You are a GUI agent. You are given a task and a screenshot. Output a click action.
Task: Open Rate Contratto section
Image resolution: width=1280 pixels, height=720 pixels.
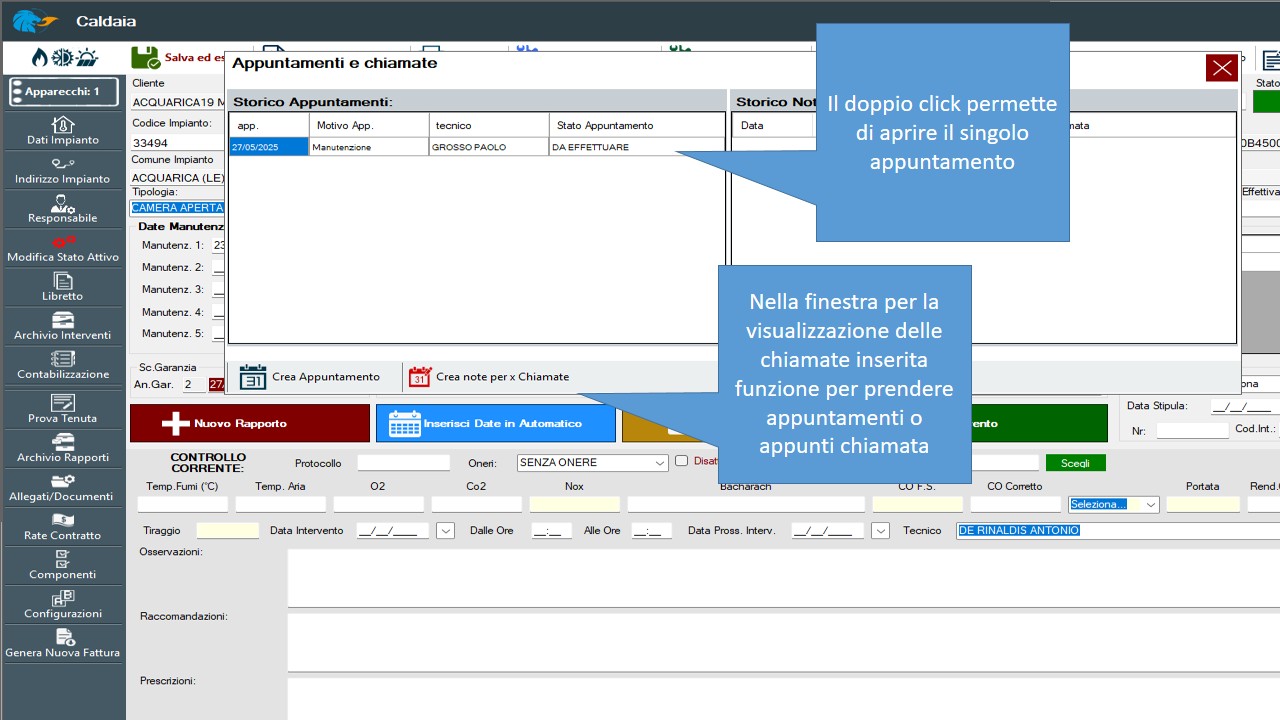click(x=63, y=526)
